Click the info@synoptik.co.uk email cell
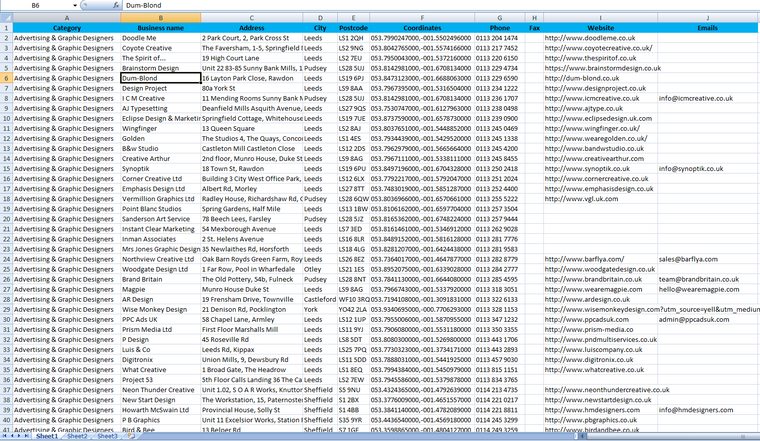This screenshot has height=441, width=760. click(x=708, y=169)
